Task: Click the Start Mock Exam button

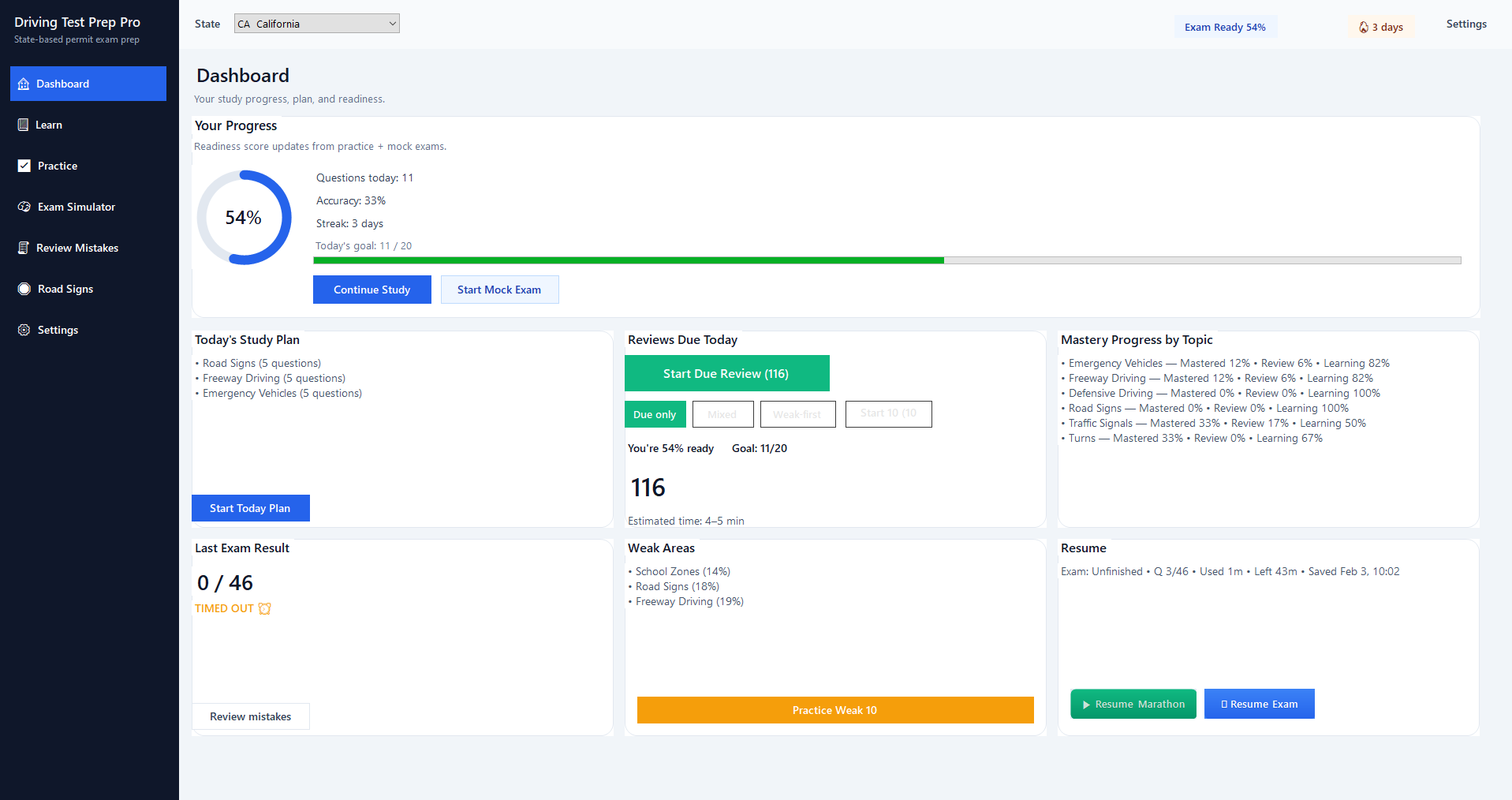Action: coord(499,290)
